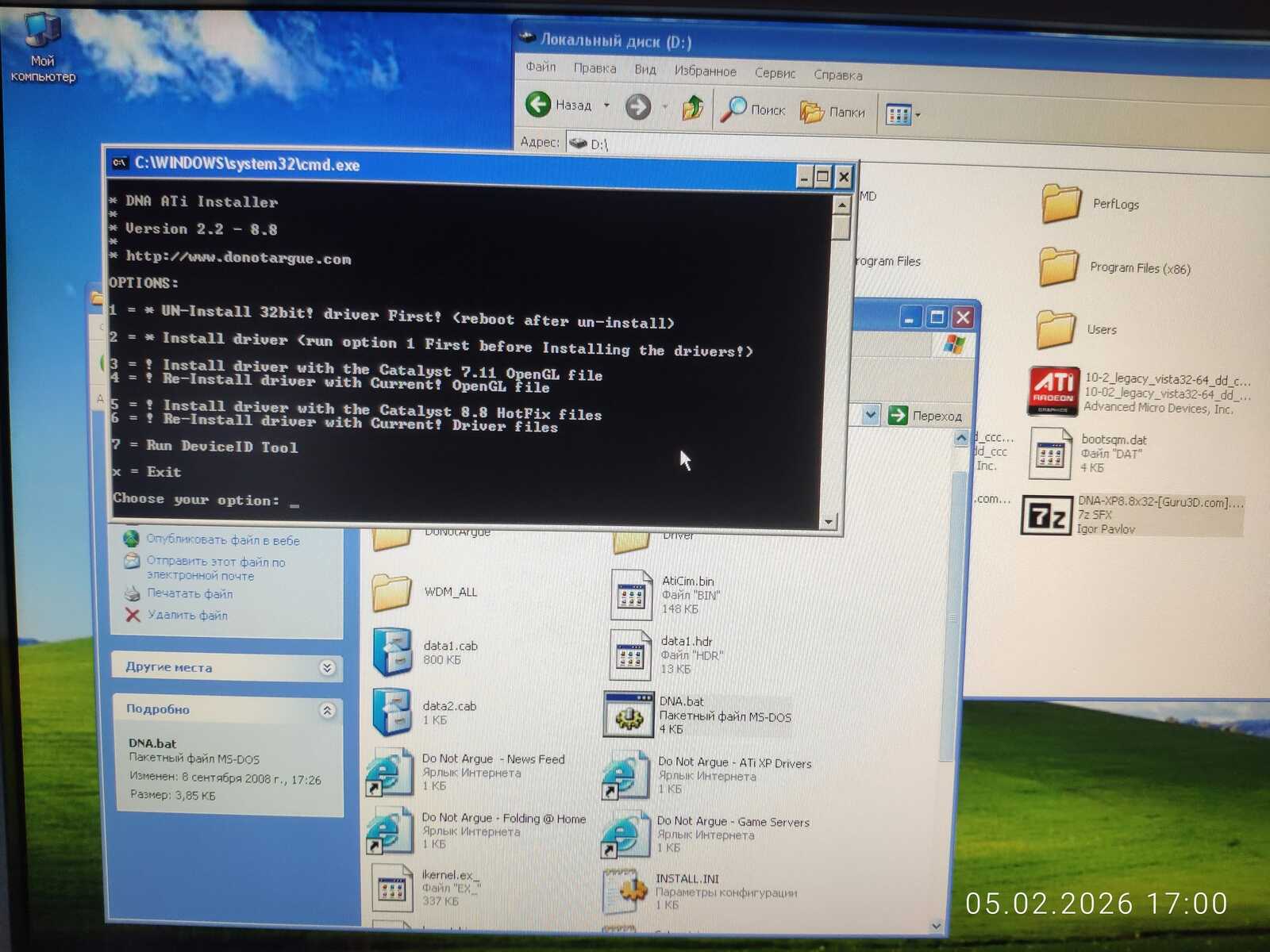Screen dimensions: 1270x952
Task: Open the cmd.exe window system menu icon
Action: pyautogui.click(x=120, y=163)
